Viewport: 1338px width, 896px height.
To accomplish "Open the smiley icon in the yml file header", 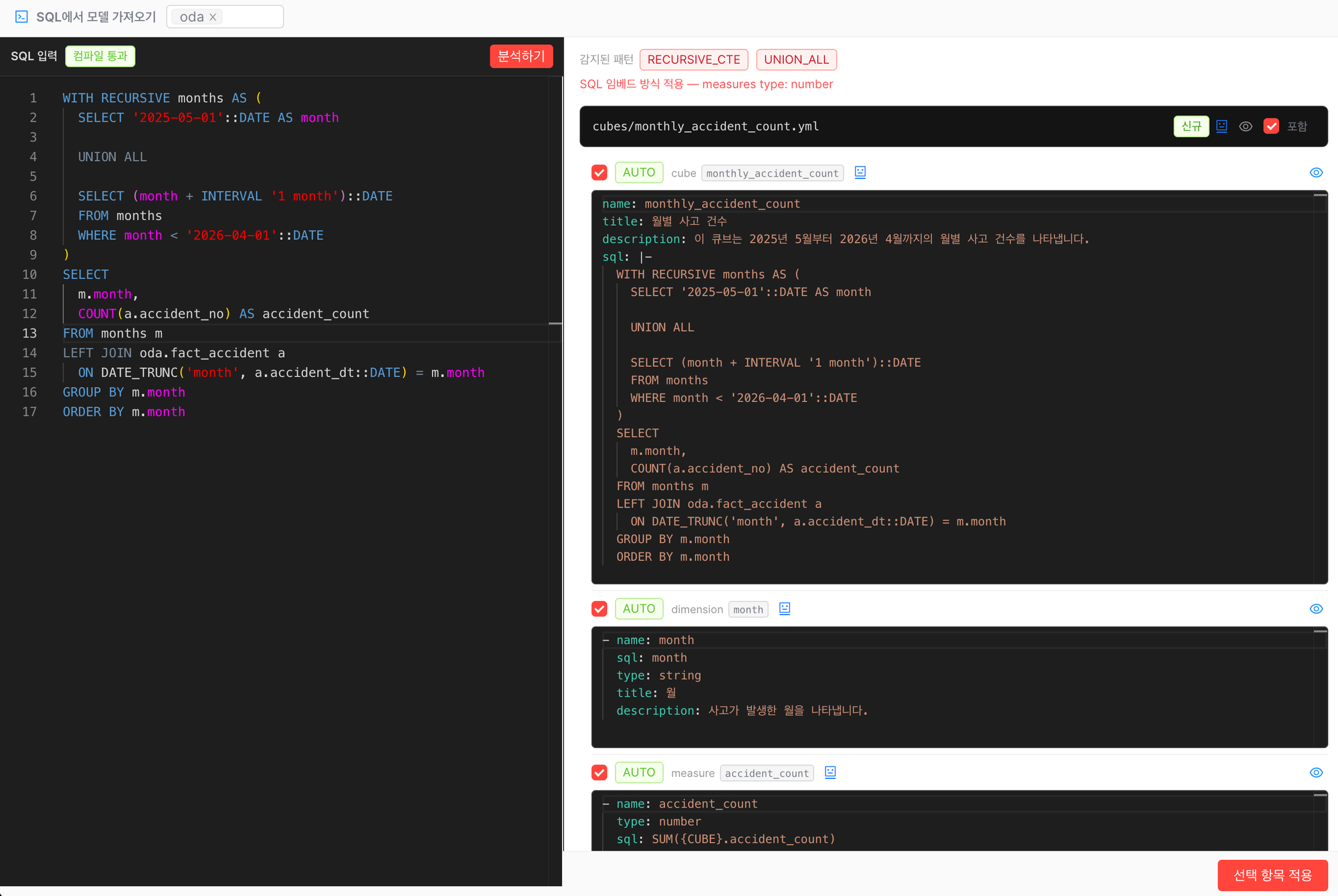I will coord(1222,126).
